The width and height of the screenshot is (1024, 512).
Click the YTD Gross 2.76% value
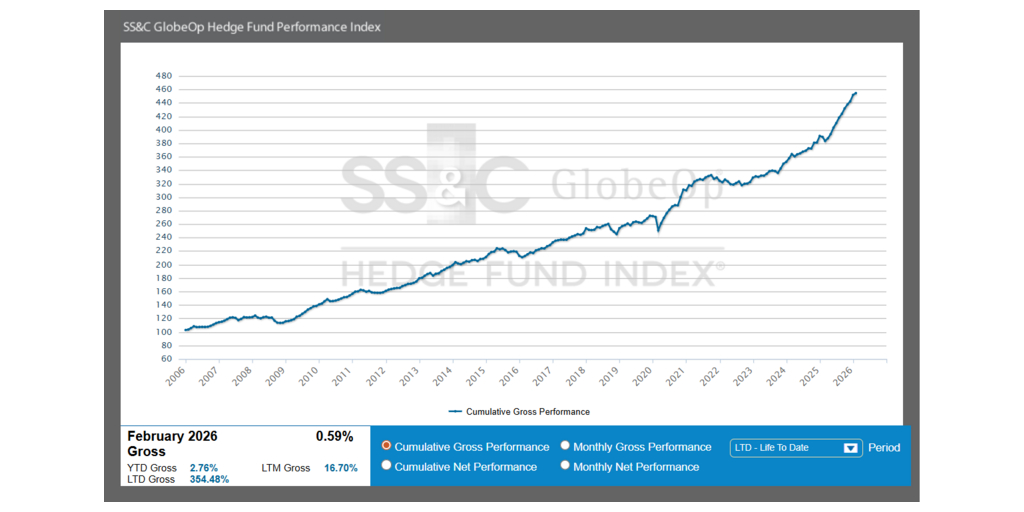tap(203, 468)
